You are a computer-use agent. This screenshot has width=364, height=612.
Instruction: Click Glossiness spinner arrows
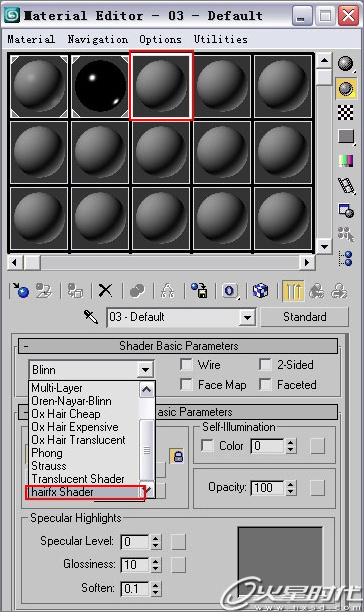point(156,564)
